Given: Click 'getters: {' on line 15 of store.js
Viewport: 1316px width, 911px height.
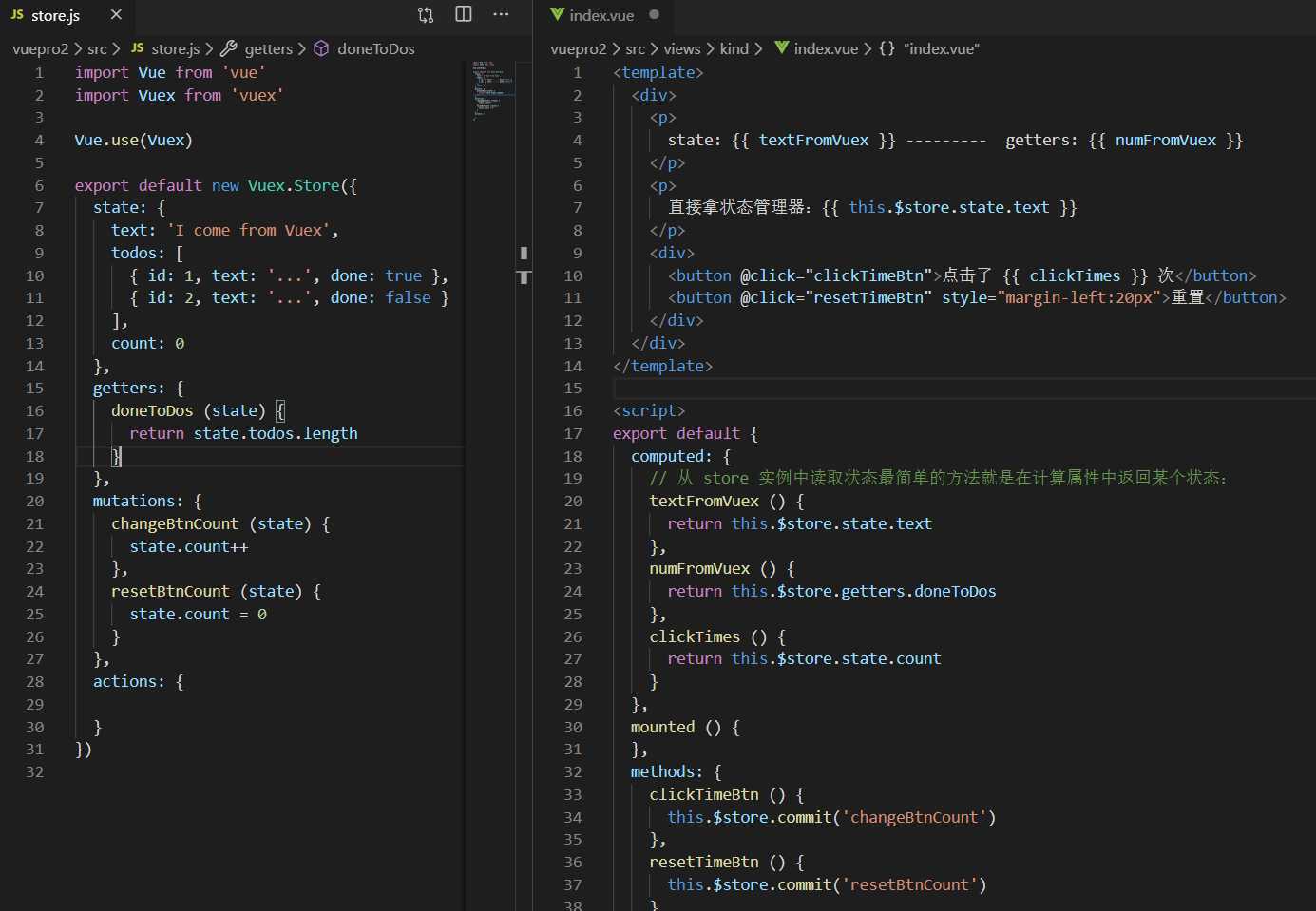Looking at the screenshot, I should pyautogui.click(x=139, y=388).
